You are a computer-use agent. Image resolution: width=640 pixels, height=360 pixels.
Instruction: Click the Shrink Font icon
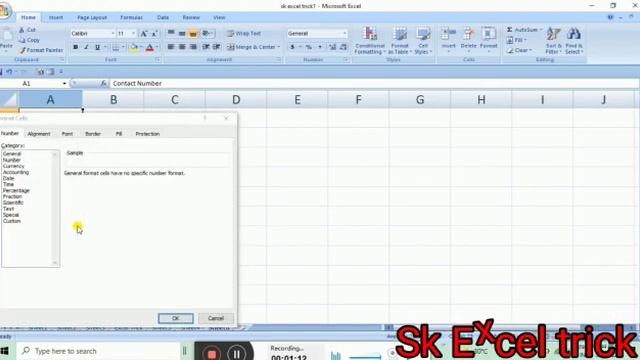click(154, 34)
